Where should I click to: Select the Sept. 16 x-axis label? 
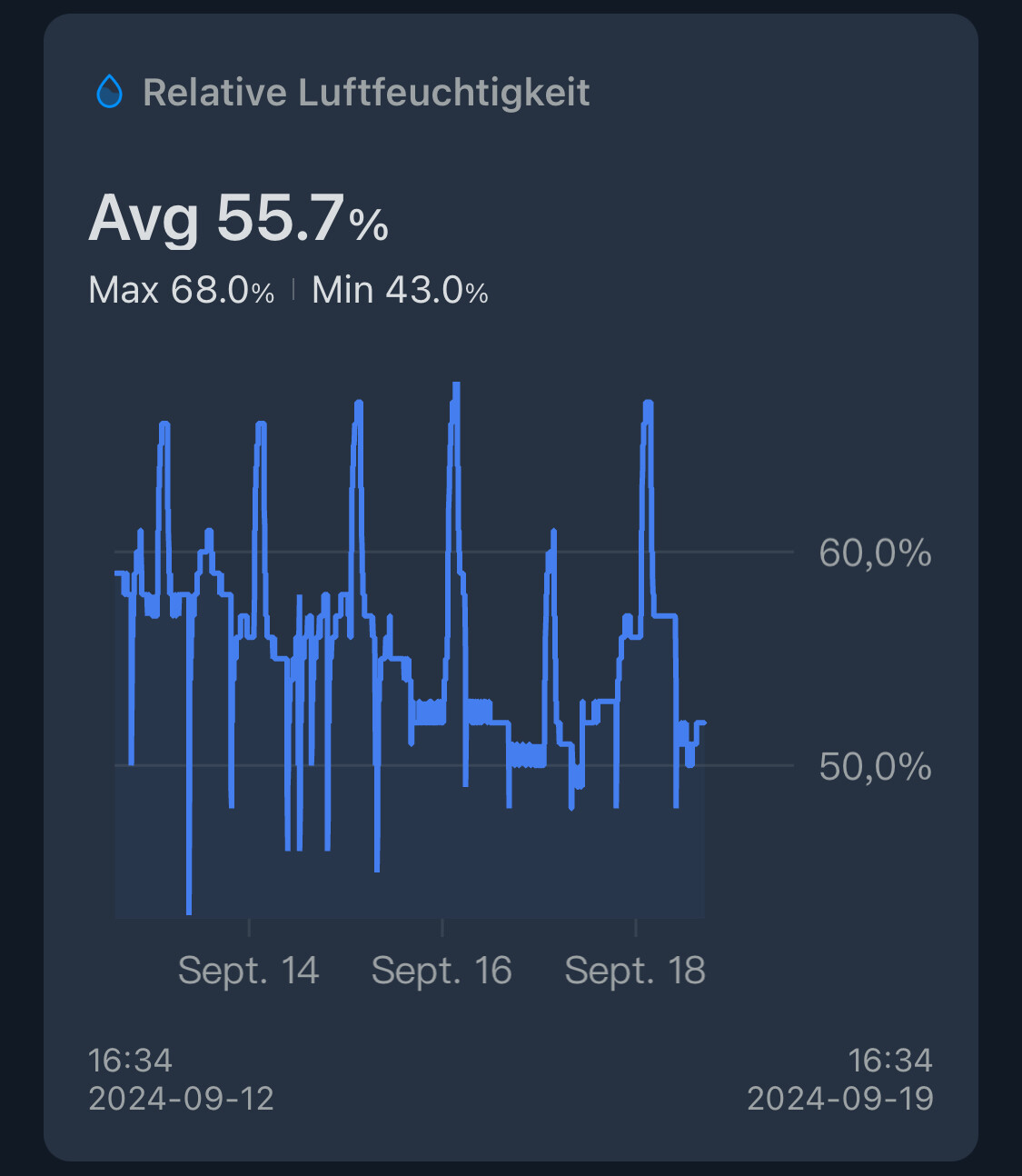[x=442, y=971]
